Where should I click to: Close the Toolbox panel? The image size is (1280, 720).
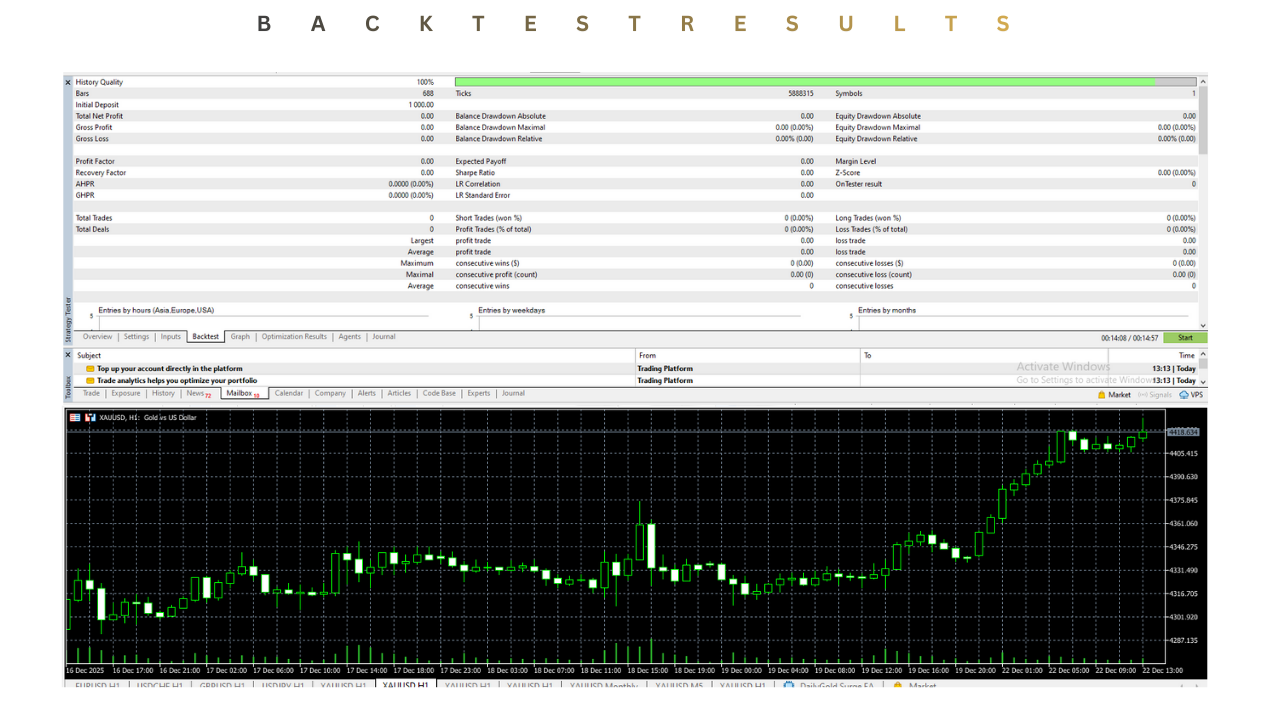click(68, 355)
